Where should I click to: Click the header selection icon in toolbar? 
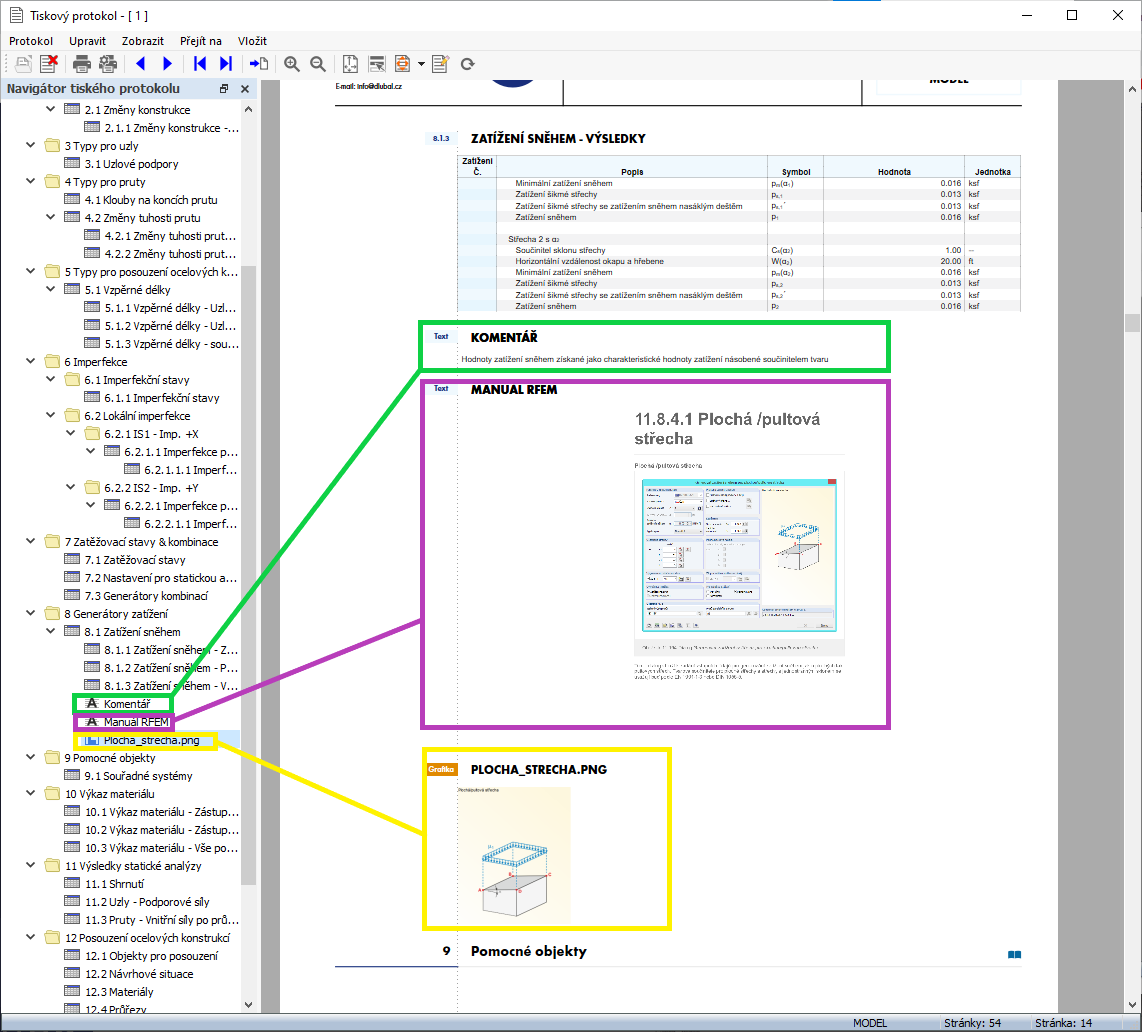[377, 64]
